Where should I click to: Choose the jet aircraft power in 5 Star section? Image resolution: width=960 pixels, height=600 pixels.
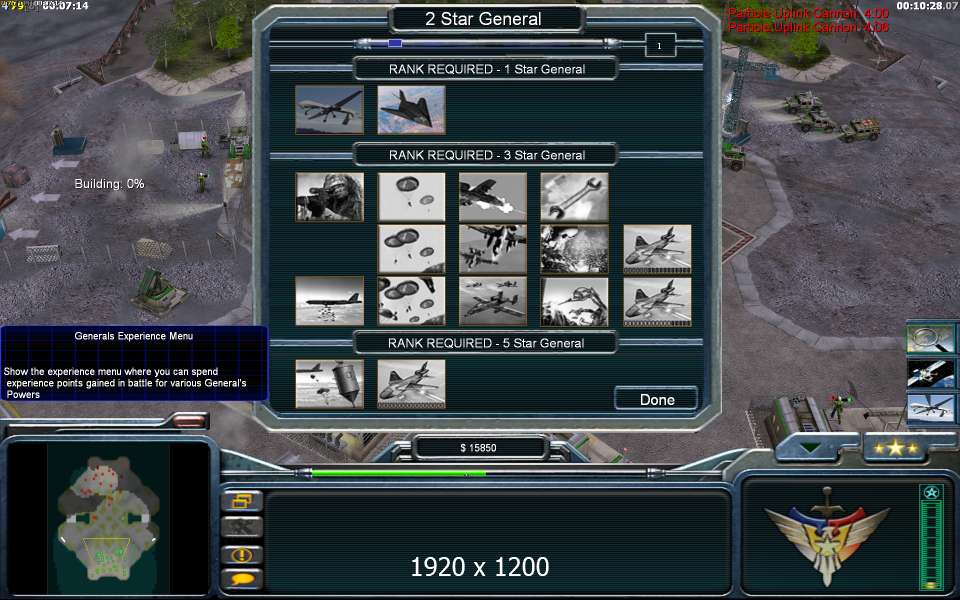411,384
